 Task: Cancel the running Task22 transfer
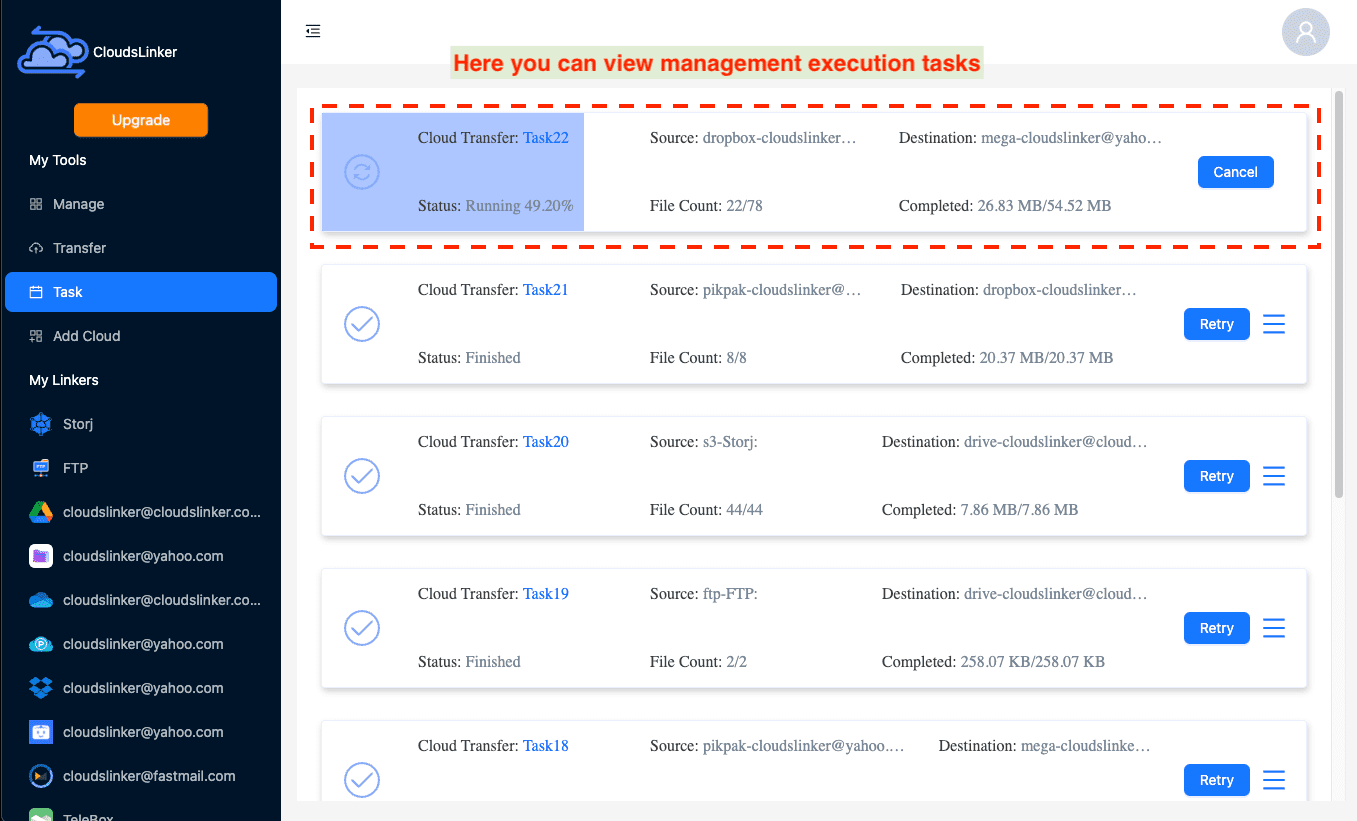click(1235, 172)
